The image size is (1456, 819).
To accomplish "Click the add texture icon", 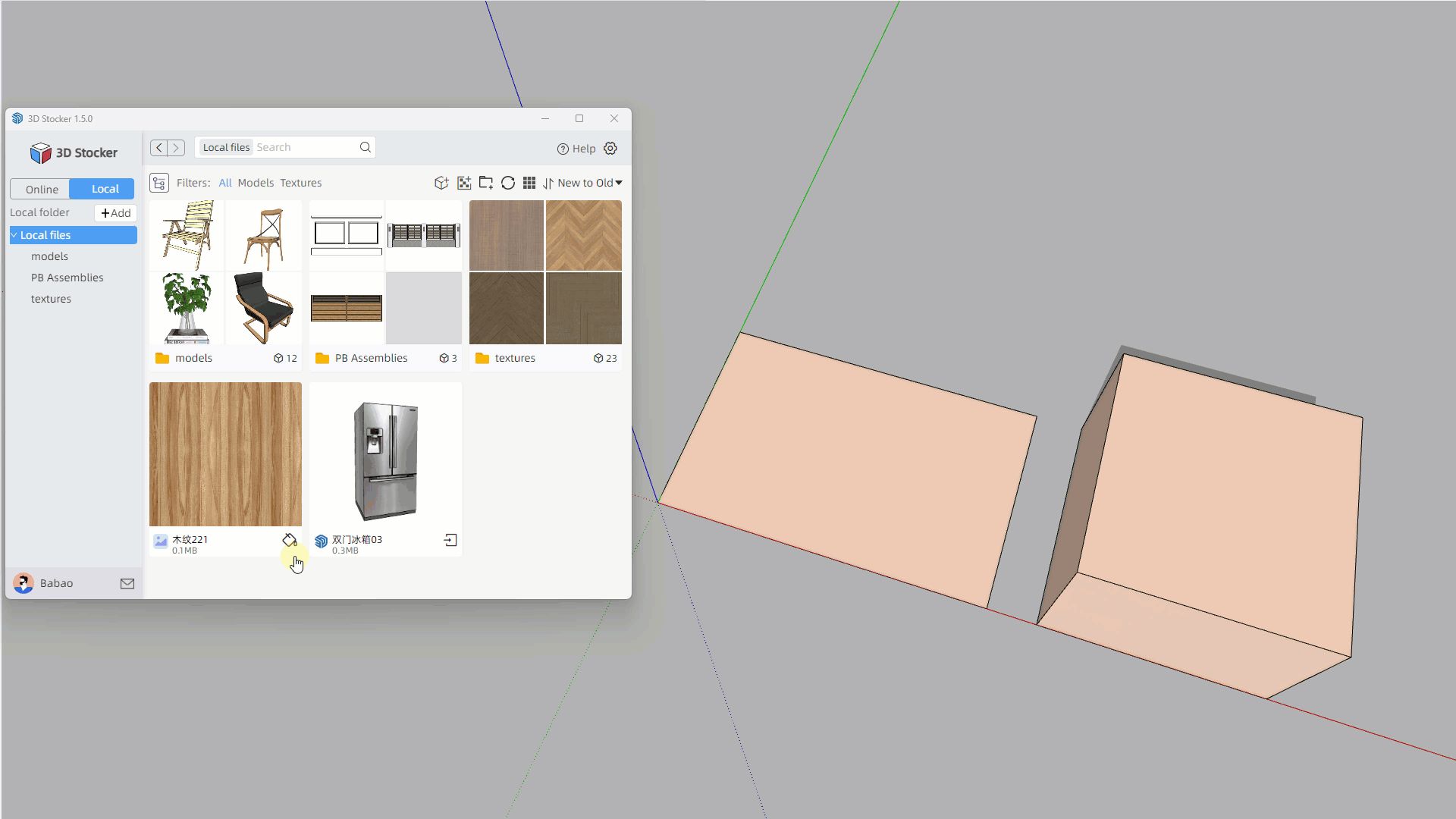I will point(464,183).
